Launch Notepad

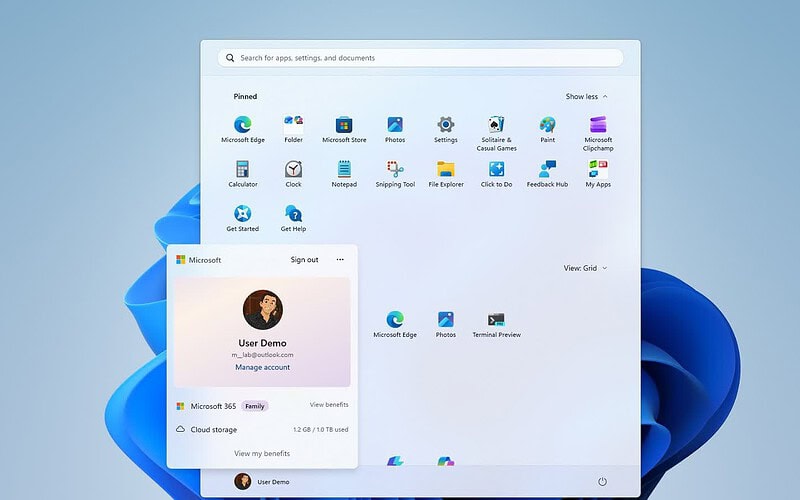[x=344, y=174]
